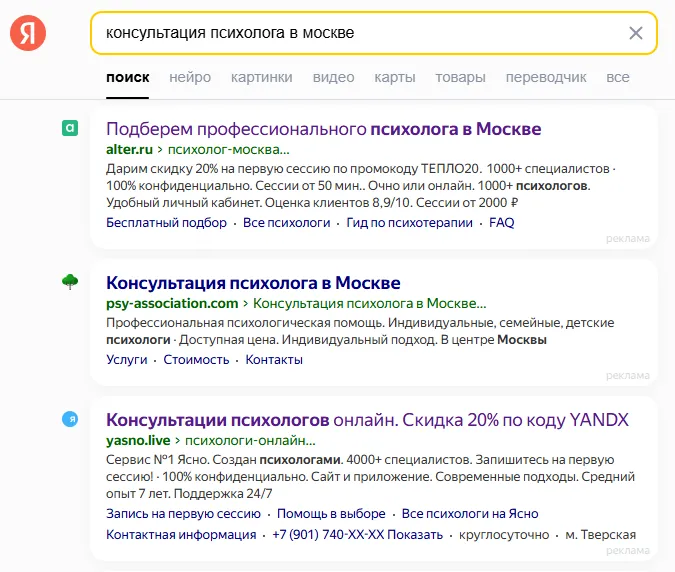
Task: Open Все психологи на Ясно sitelink
Action: click(x=470, y=513)
